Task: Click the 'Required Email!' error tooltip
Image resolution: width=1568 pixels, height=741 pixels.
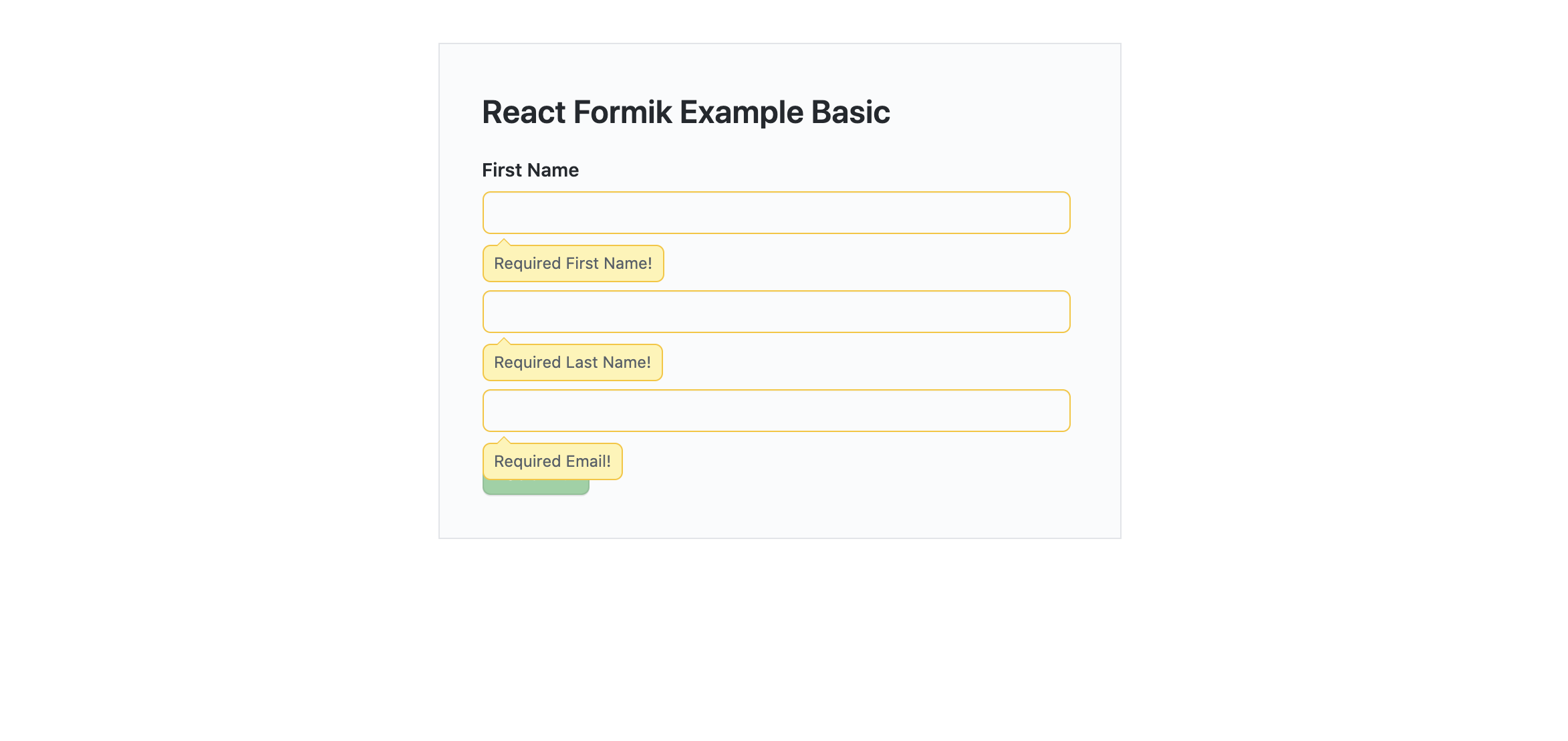Action: pyautogui.click(x=552, y=461)
